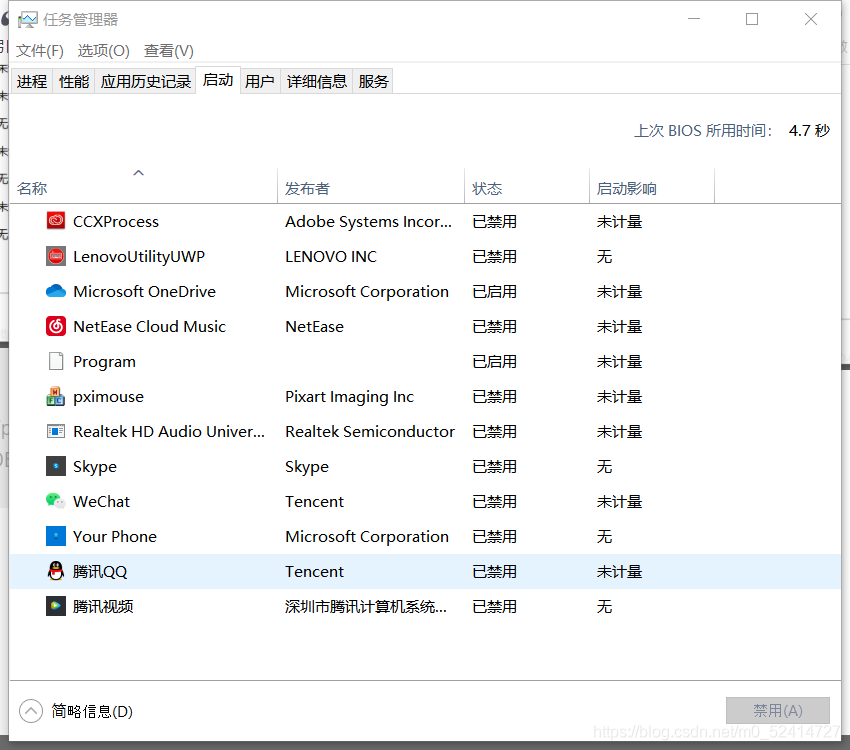Select the LenovoUtilityUWP entry name
Screen dimensions: 850x750
[139, 256]
